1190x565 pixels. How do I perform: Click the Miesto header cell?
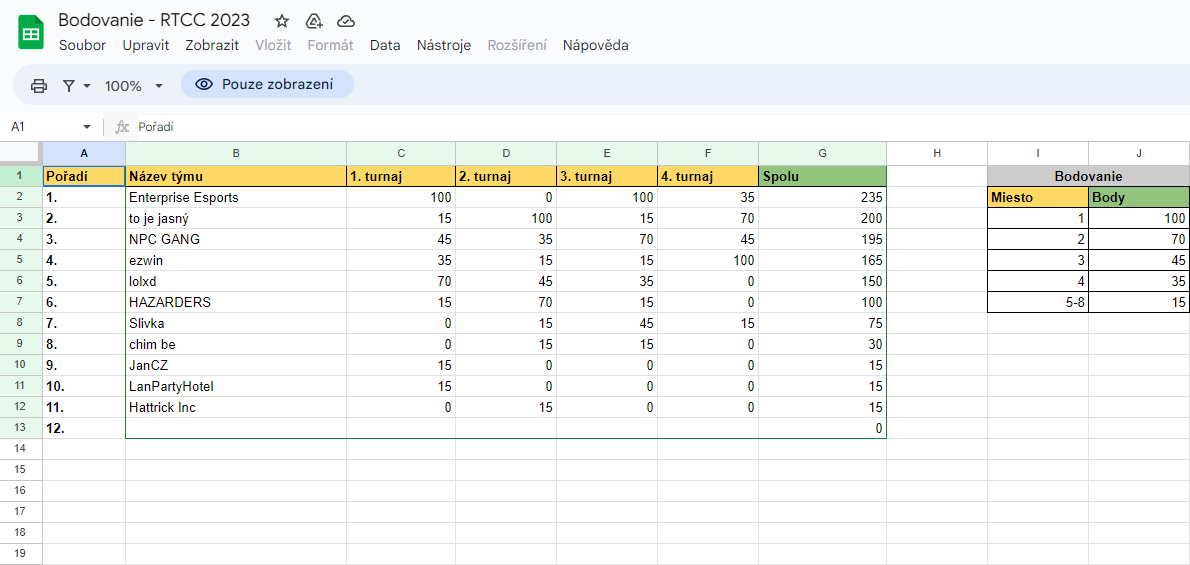(x=1038, y=197)
